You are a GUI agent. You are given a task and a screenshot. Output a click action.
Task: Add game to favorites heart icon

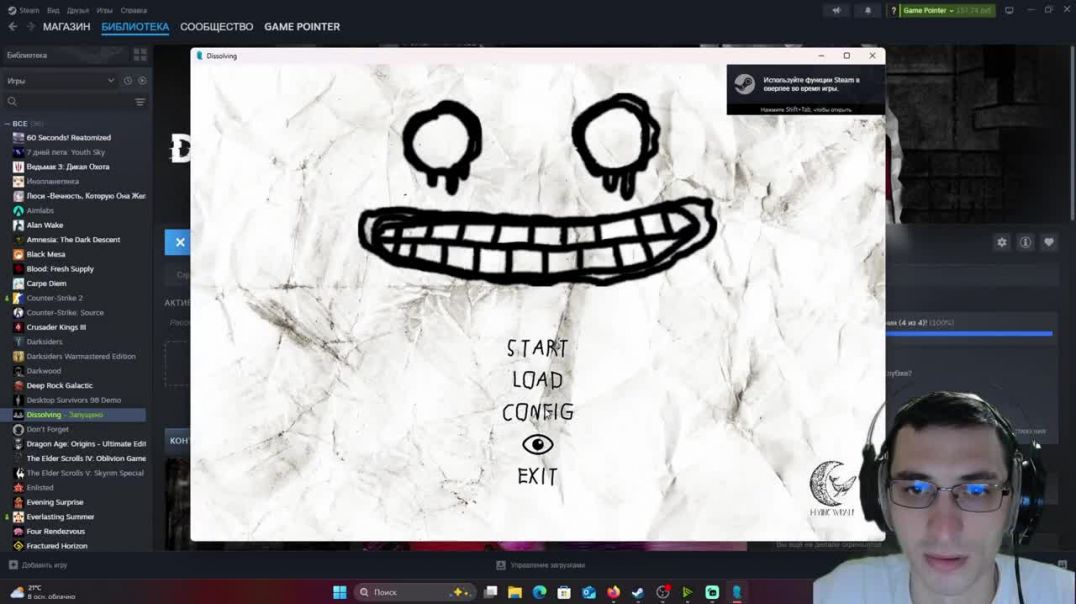(1049, 242)
